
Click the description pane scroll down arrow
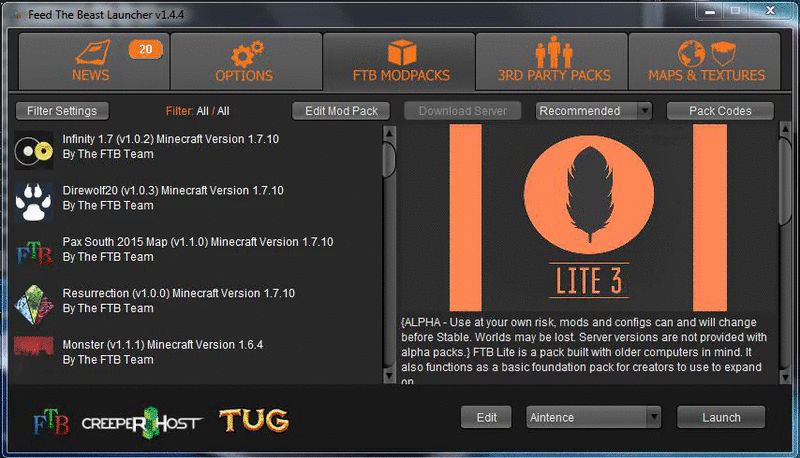(785, 377)
